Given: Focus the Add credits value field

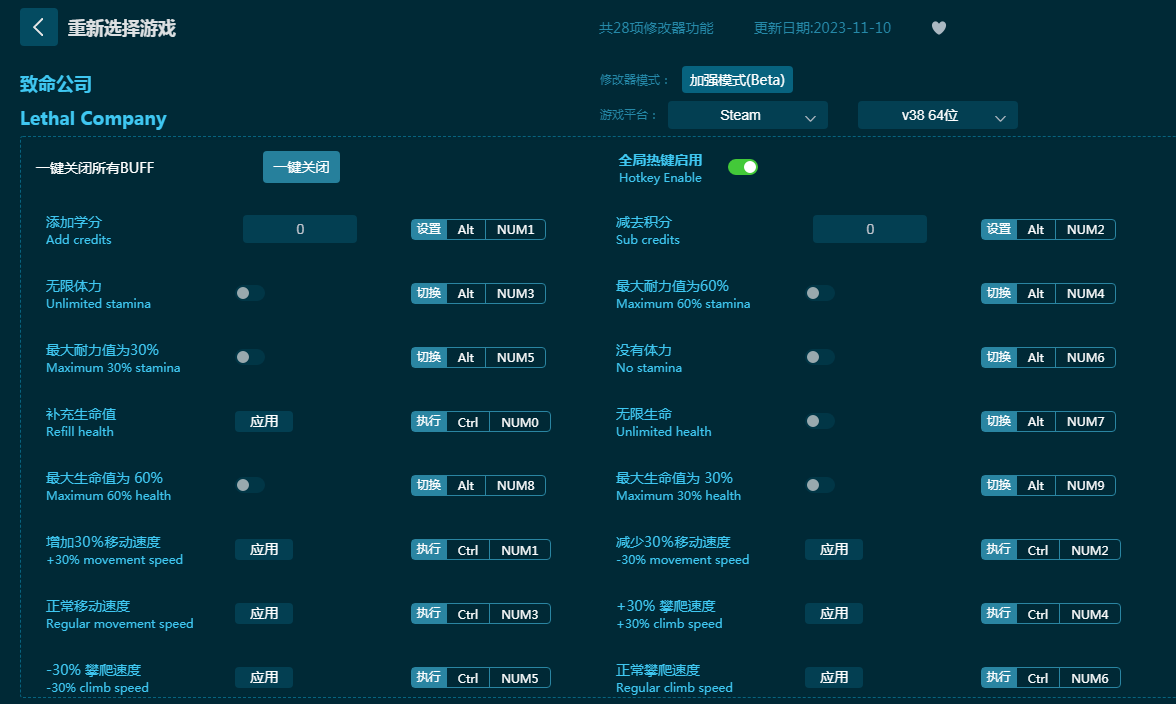Looking at the screenshot, I should click(x=300, y=229).
